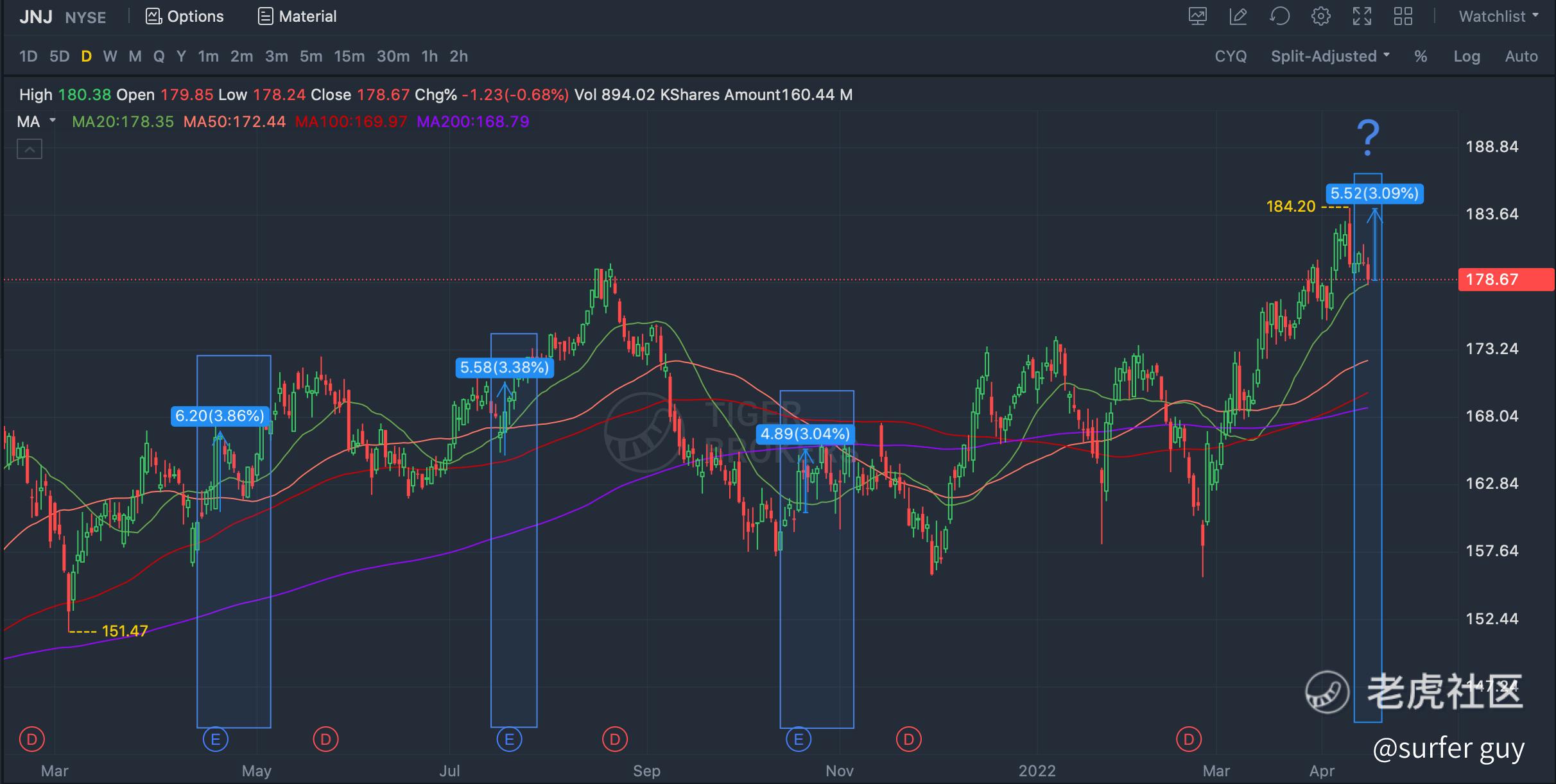
Task: Click the refresh chart icon
Action: [1279, 17]
